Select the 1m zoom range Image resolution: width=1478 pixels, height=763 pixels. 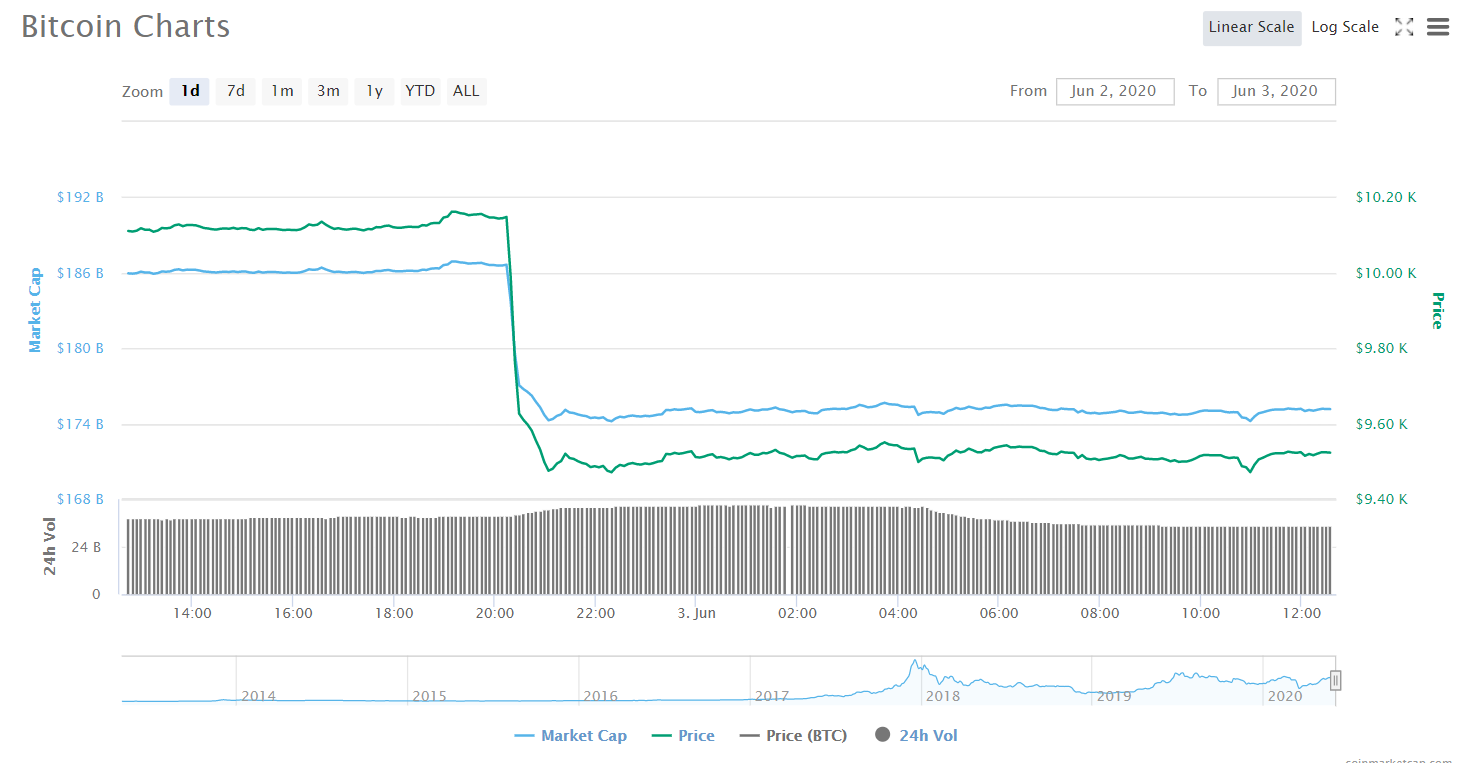282,91
